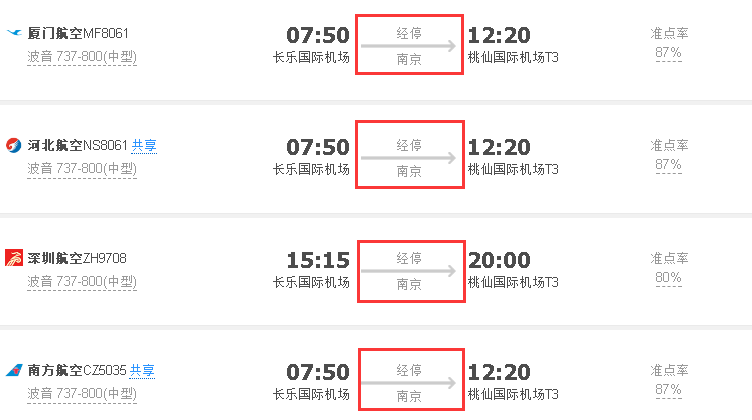752x420 pixels.
Task: Open 波音 737-800 aircraft info for NS8061
Action: pyautogui.click(x=82, y=169)
